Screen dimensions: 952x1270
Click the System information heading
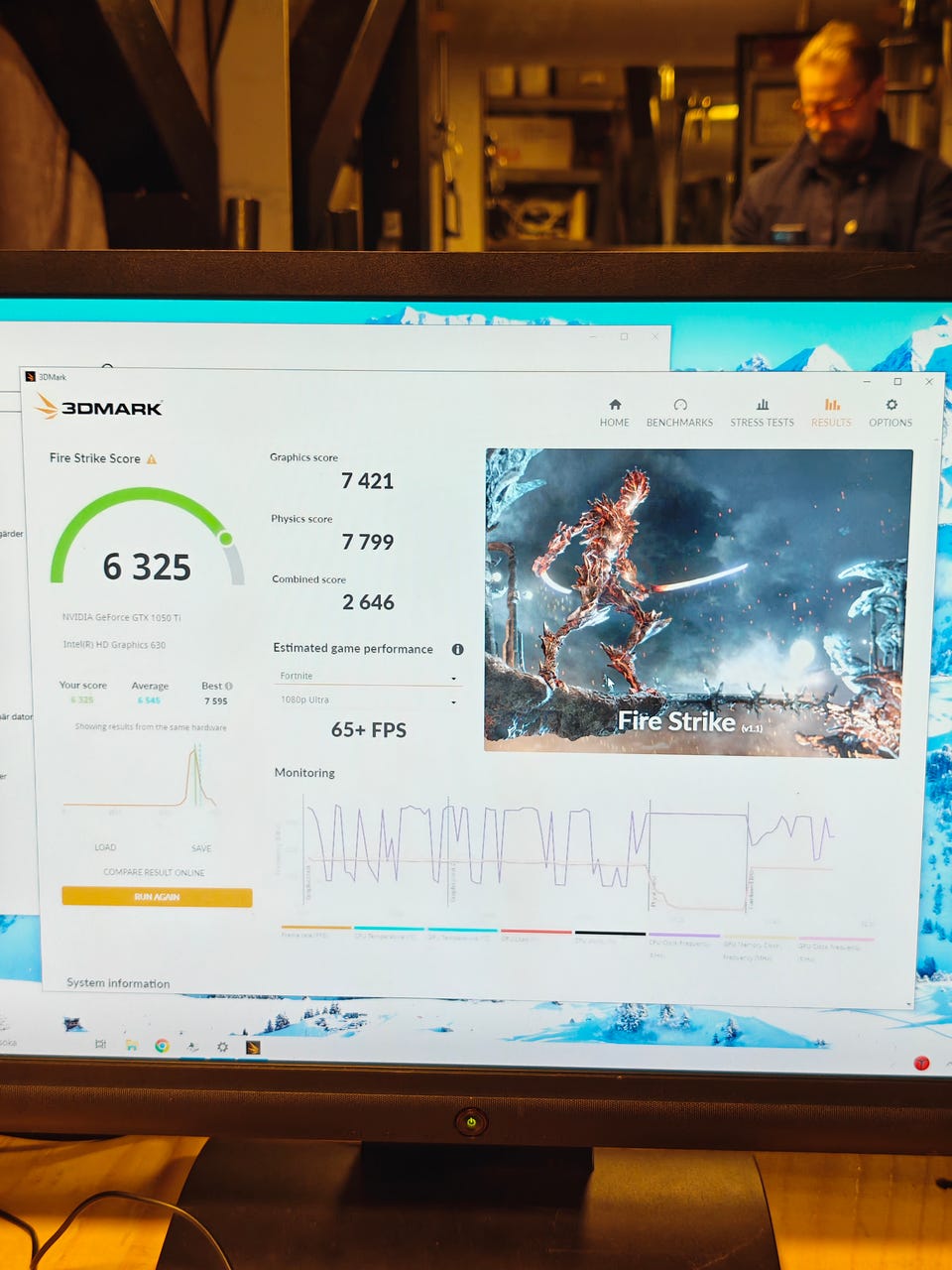coord(118,983)
